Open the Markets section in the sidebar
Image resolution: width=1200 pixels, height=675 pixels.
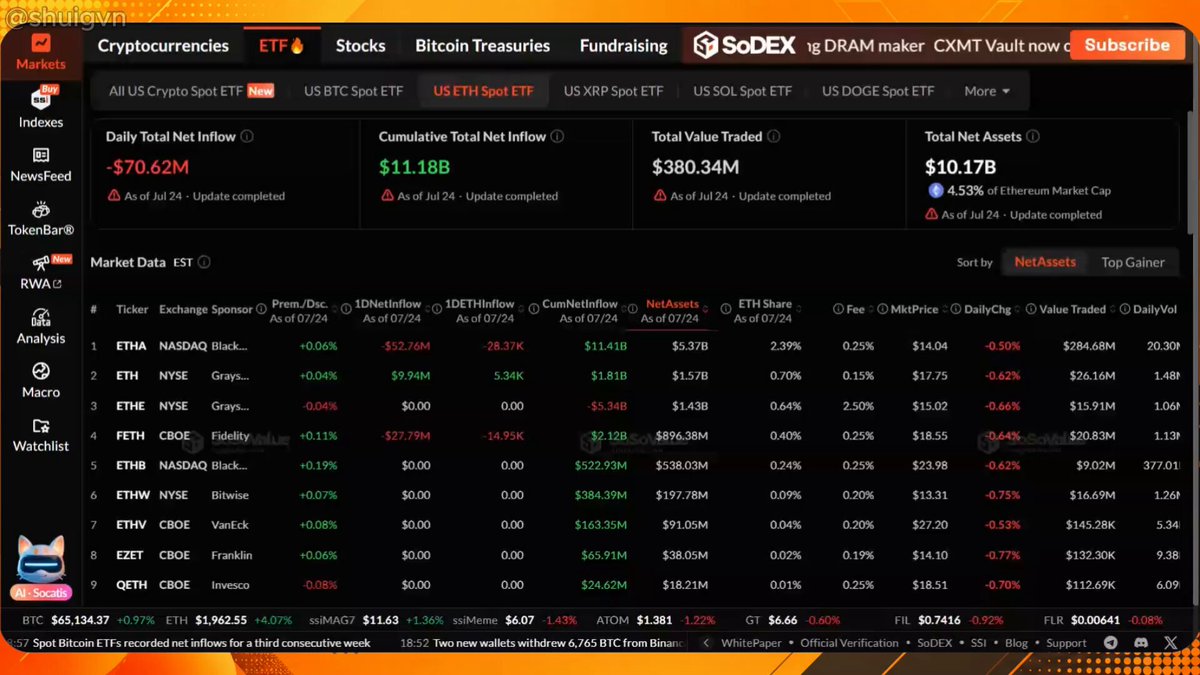tap(41, 52)
